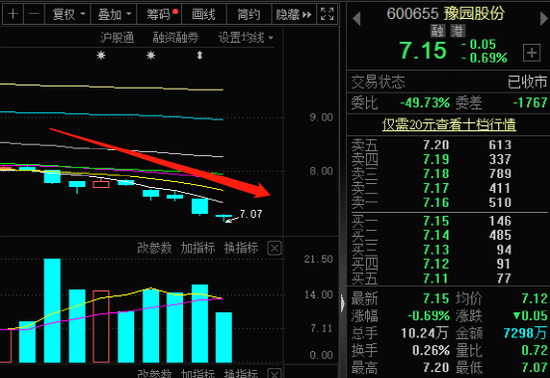The image size is (550, 378).
Task: Select the 画线 drawing tool
Action: [x=204, y=14]
